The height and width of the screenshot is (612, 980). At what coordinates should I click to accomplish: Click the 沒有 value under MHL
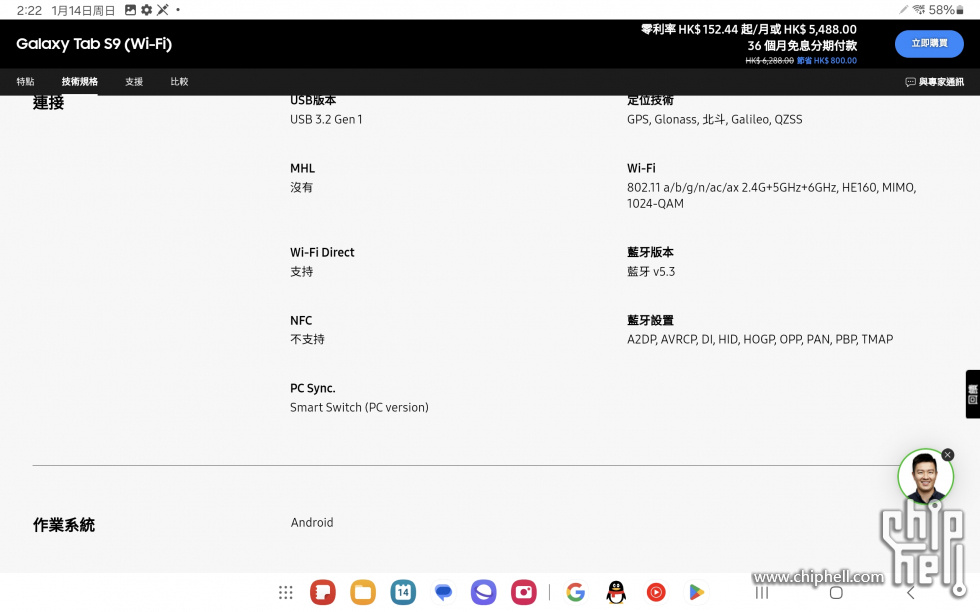point(301,188)
